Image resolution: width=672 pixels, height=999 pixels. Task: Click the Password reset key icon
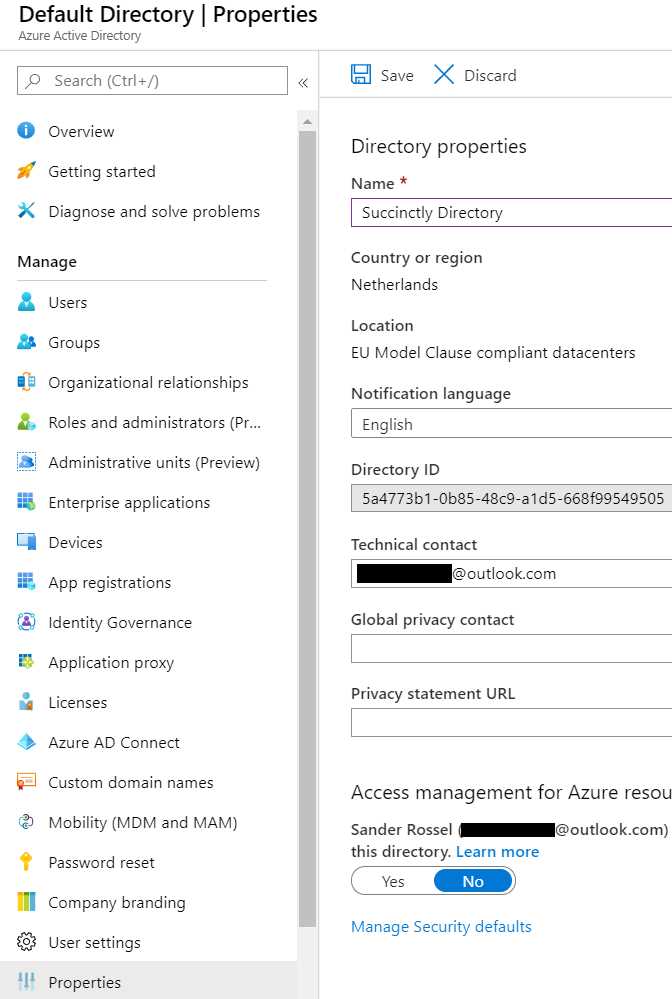point(28,862)
